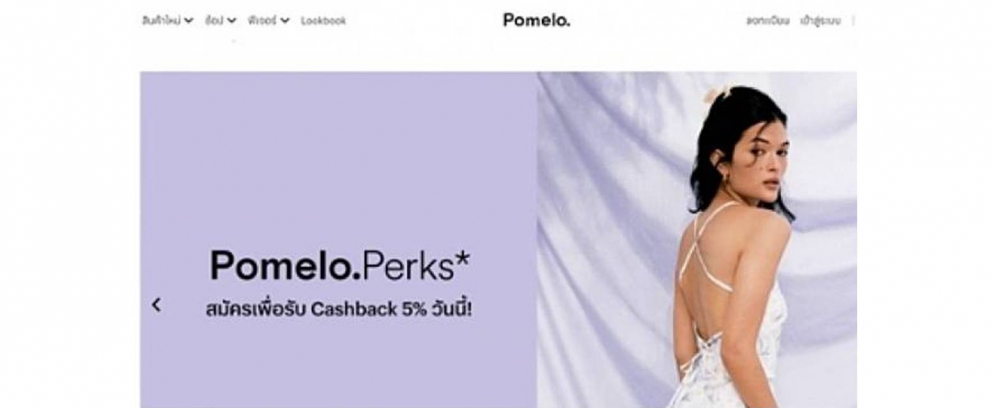Viewport: 992px width, 408px height.
Task: Expand the chevron beside ฟีเจอร์
Action: click(285, 21)
